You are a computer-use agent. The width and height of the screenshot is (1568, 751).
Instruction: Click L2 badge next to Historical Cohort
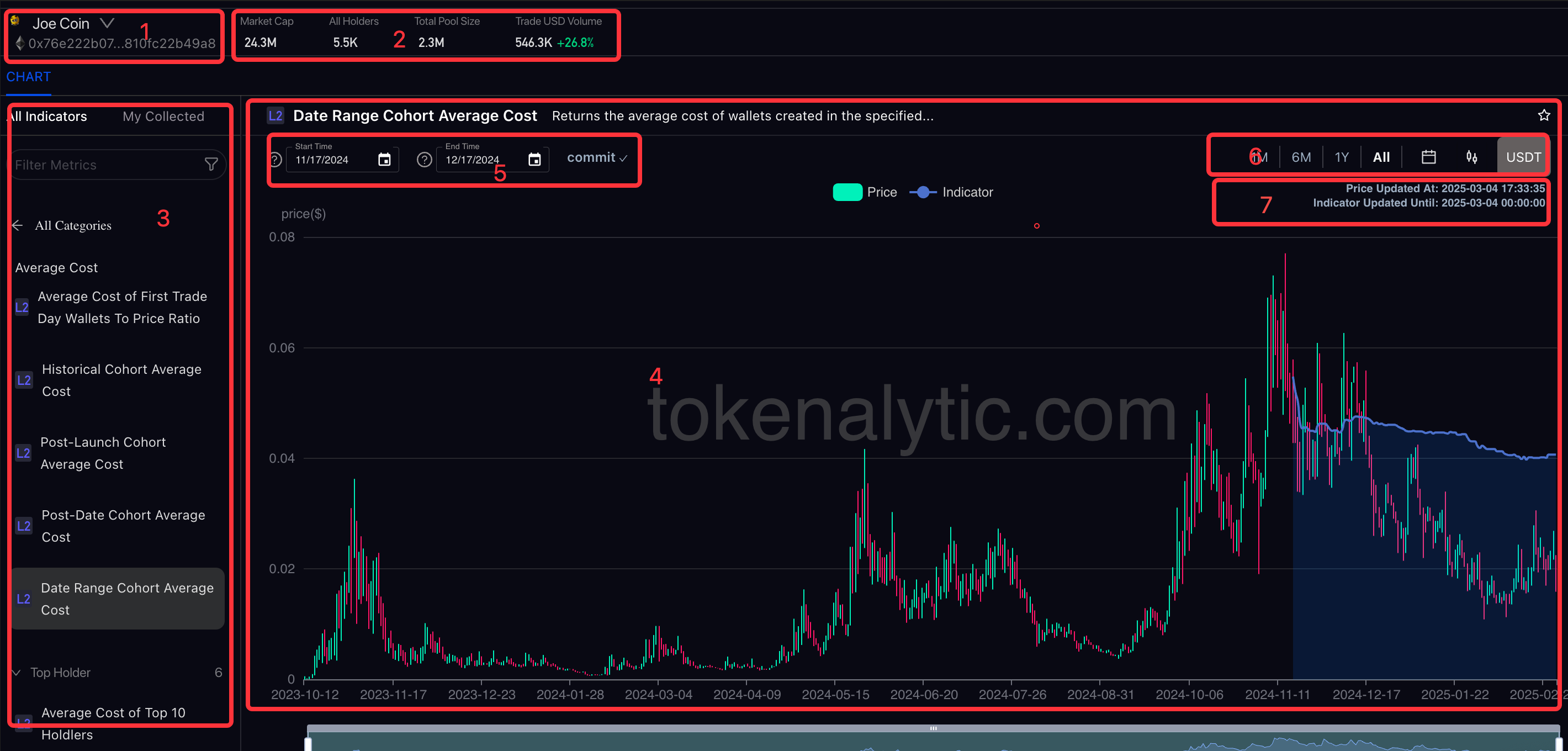tap(24, 380)
